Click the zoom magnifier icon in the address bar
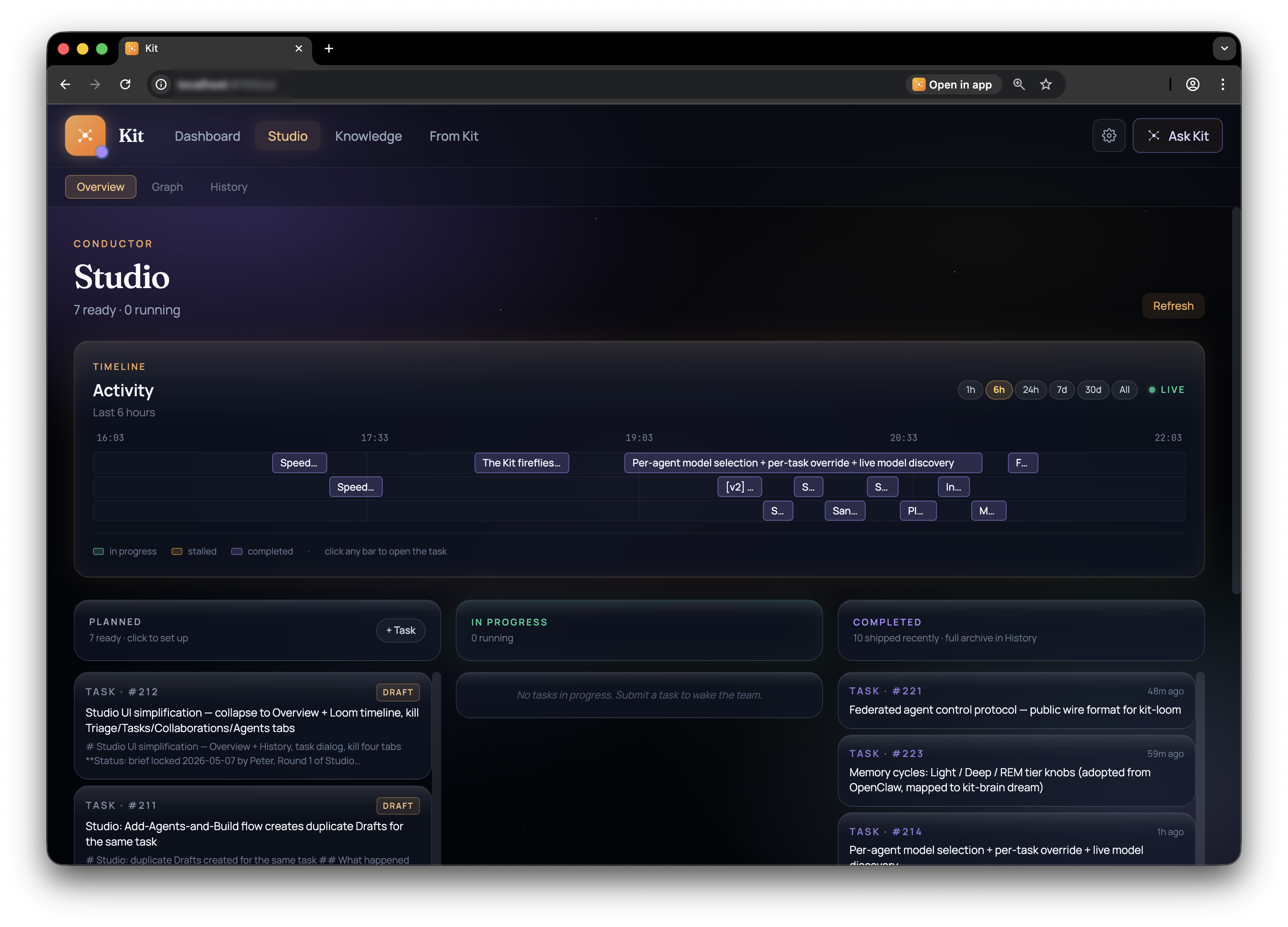 pyautogui.click(x=1019, y=85)
